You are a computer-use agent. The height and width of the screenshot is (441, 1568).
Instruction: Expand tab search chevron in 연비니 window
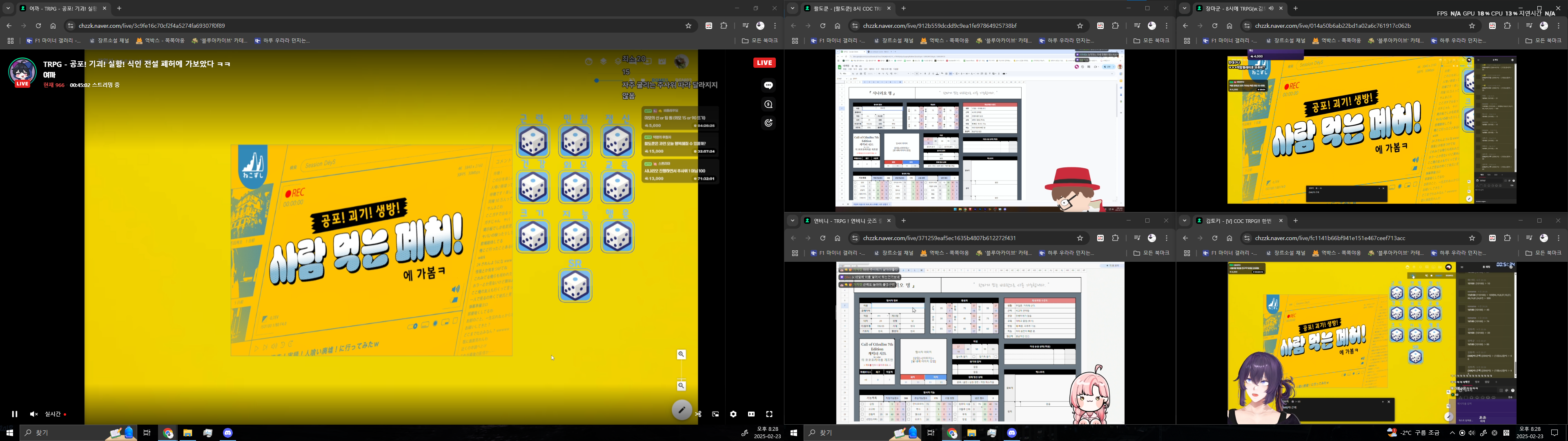point(793,220)
